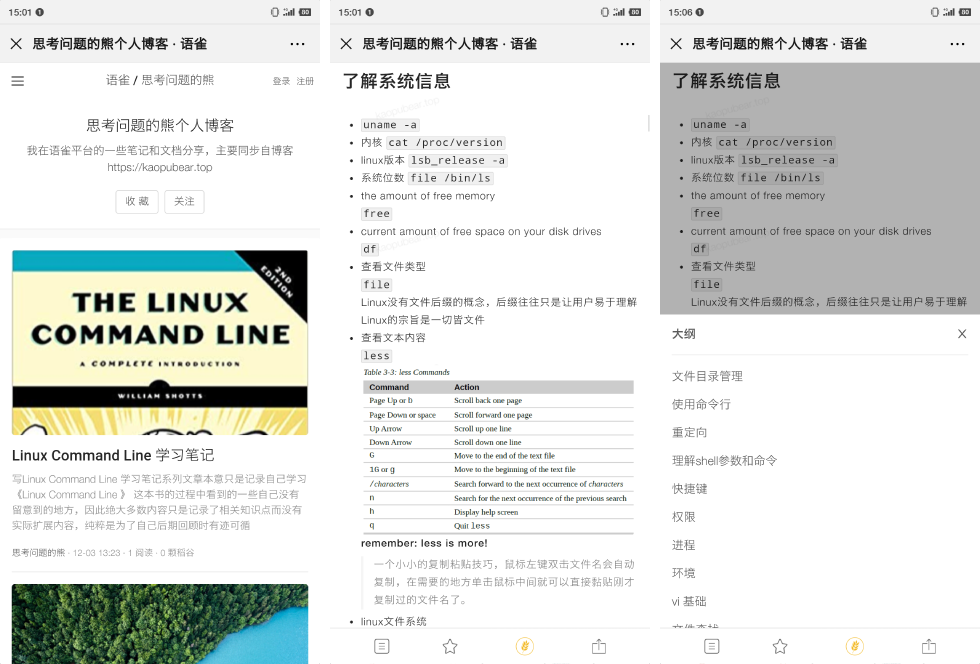
Task: Jump to 环境 in the outline
Action: (x=684, y=573)
